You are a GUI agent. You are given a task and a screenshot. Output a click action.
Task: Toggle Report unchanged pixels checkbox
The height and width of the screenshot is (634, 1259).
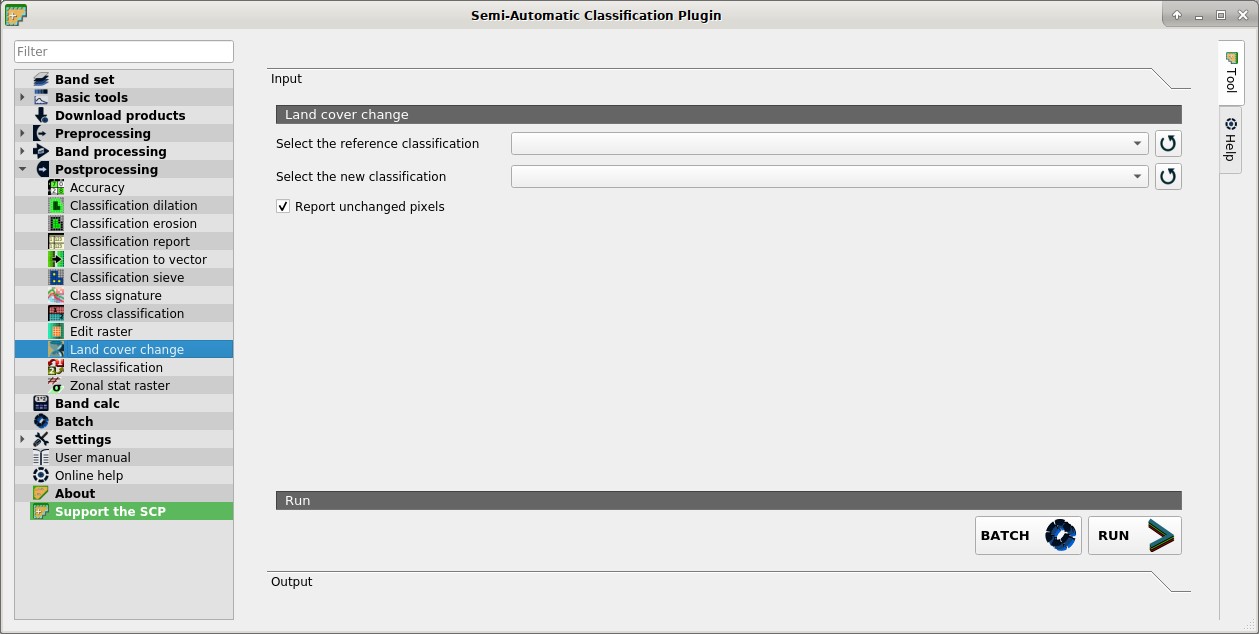point(283,206)
